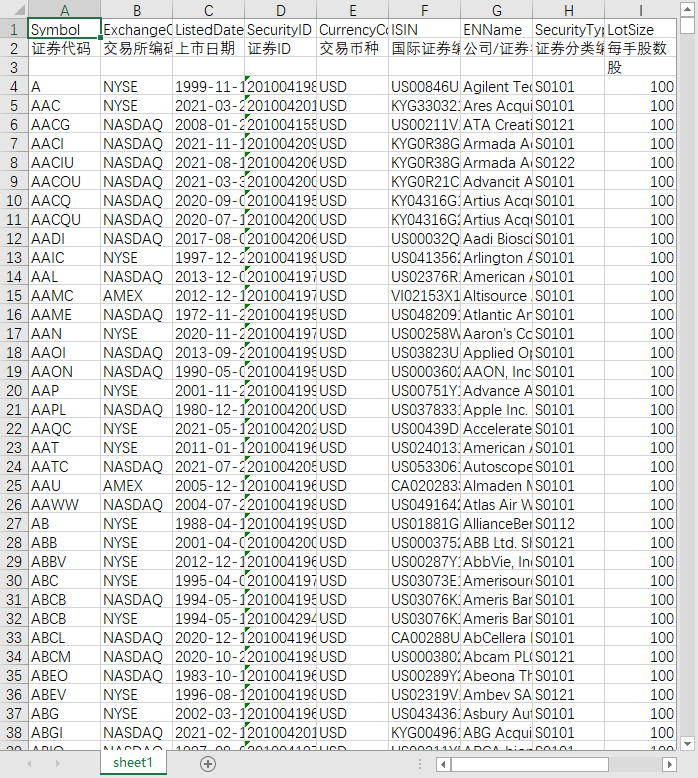
Task: Select column F header
Action: point(425,10)
